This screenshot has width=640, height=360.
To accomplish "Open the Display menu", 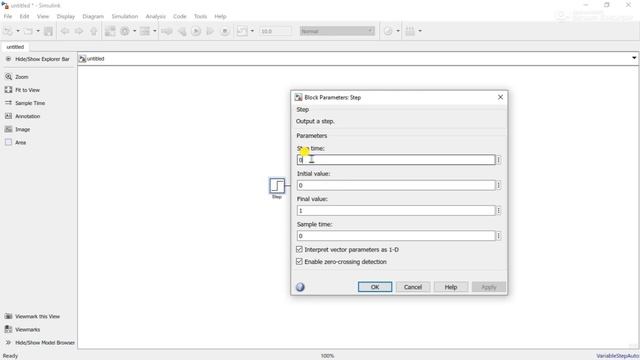I will tap(66, 16).
